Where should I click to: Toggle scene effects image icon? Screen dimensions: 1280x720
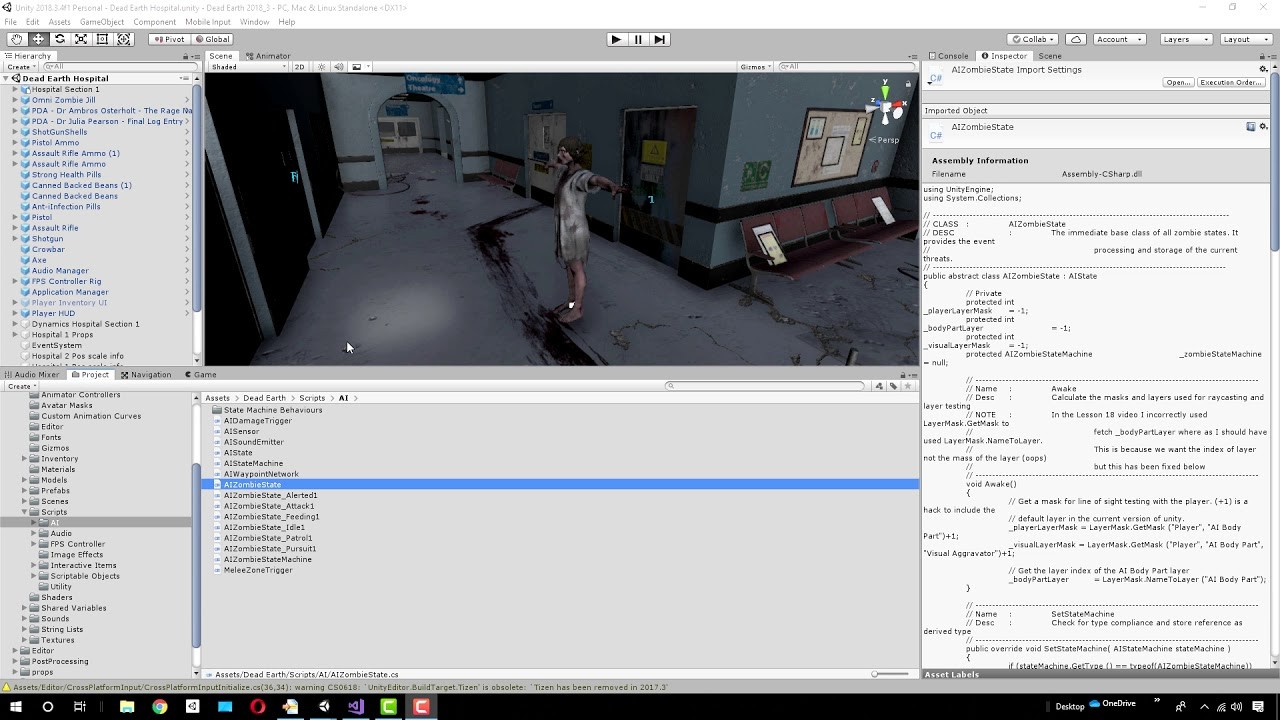pos(356,67)
